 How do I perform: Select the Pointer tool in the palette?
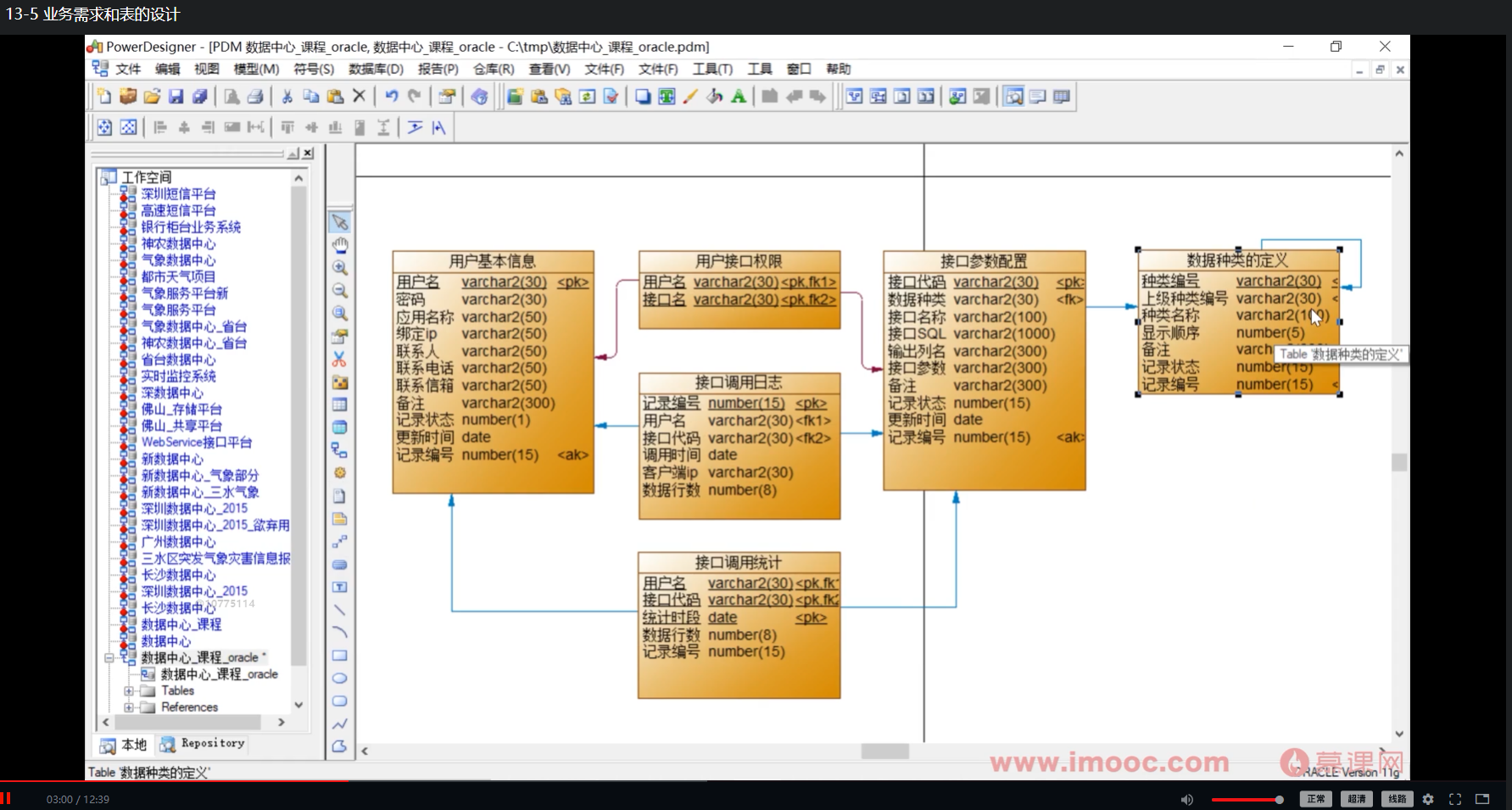339,222
